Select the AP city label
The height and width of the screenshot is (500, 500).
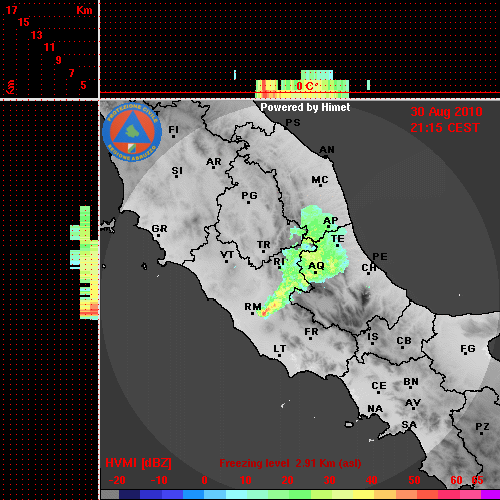click(x=331, y=220)
